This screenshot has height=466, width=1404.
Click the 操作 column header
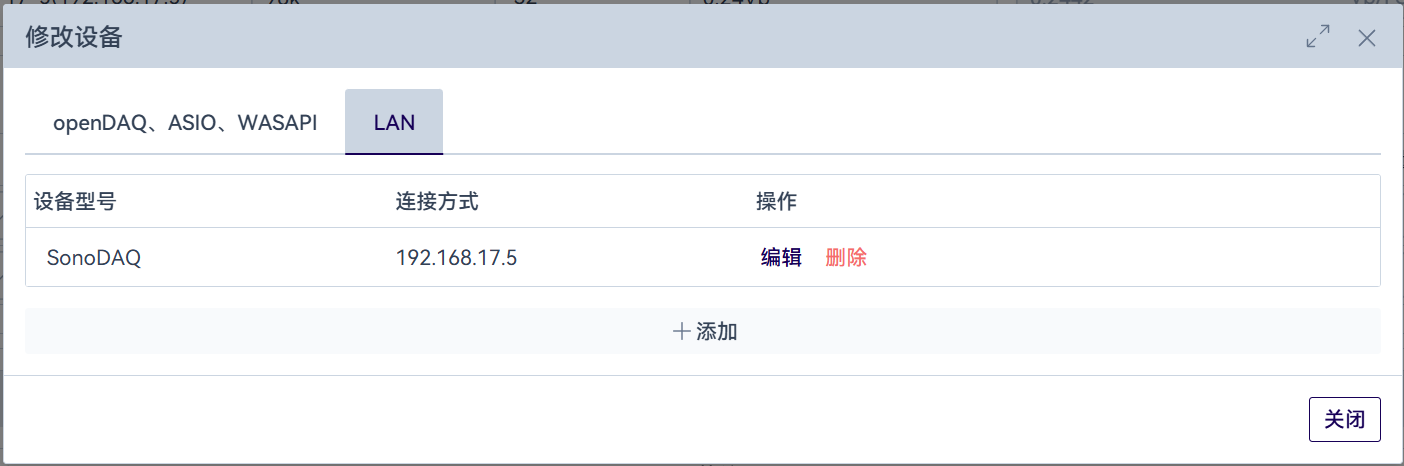[776, 201]
